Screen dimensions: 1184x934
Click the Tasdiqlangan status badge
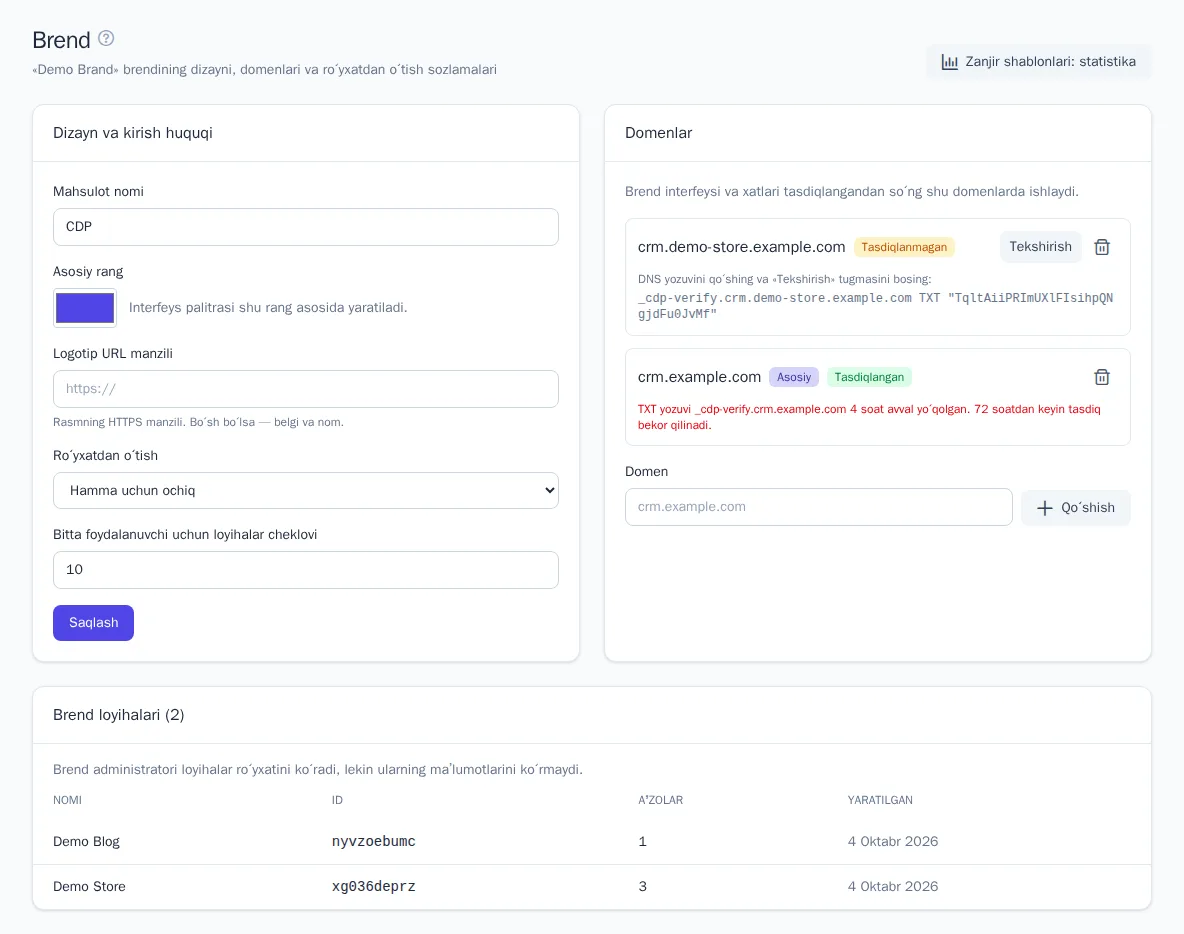coord(869,377)
